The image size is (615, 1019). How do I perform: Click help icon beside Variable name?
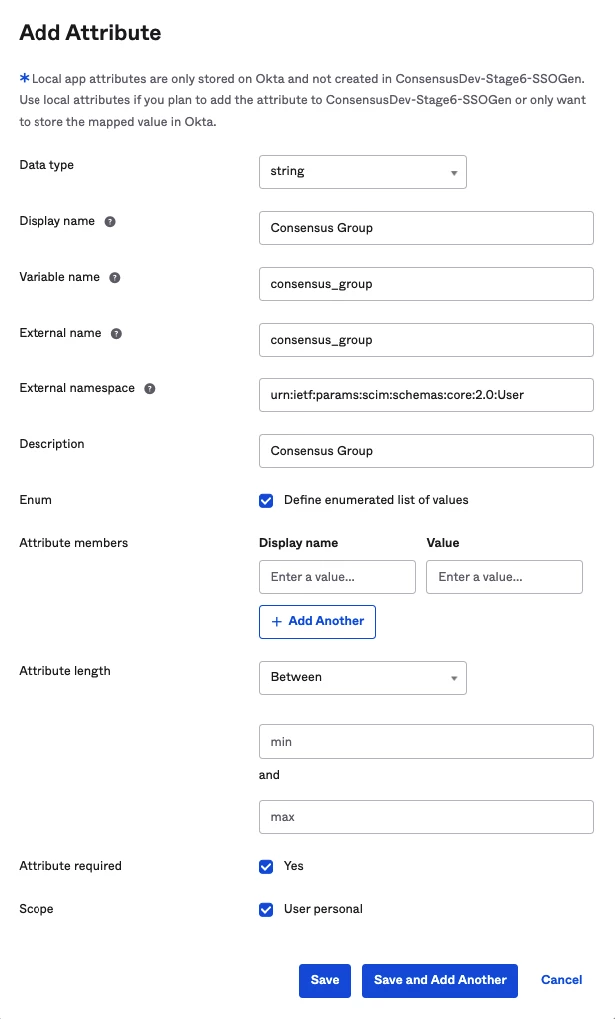click(x=115, y=278)
